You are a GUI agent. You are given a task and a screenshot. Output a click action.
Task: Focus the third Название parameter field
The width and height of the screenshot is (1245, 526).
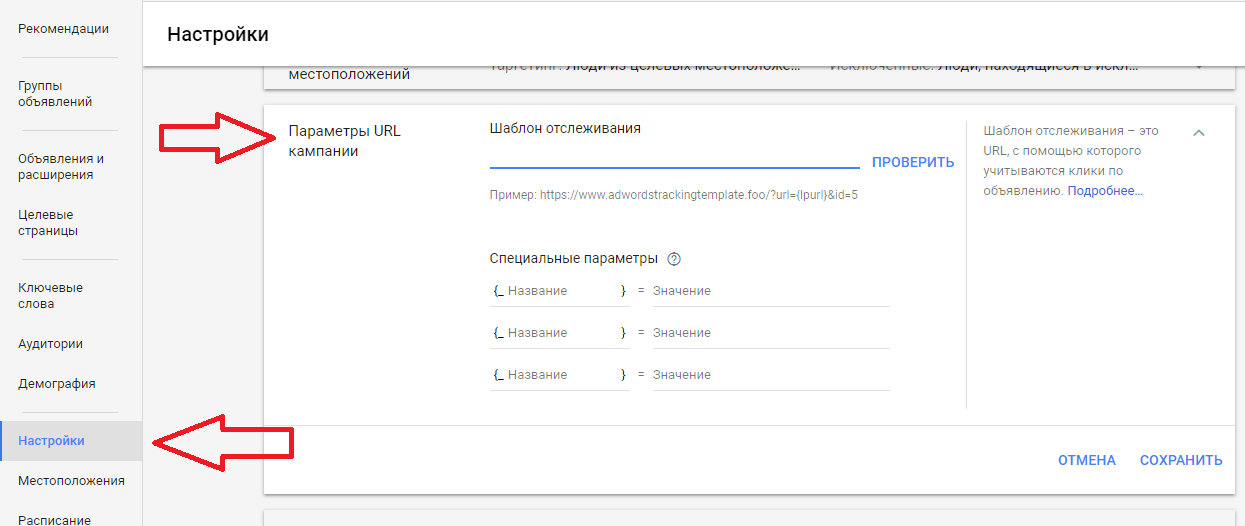pos(563,375)
